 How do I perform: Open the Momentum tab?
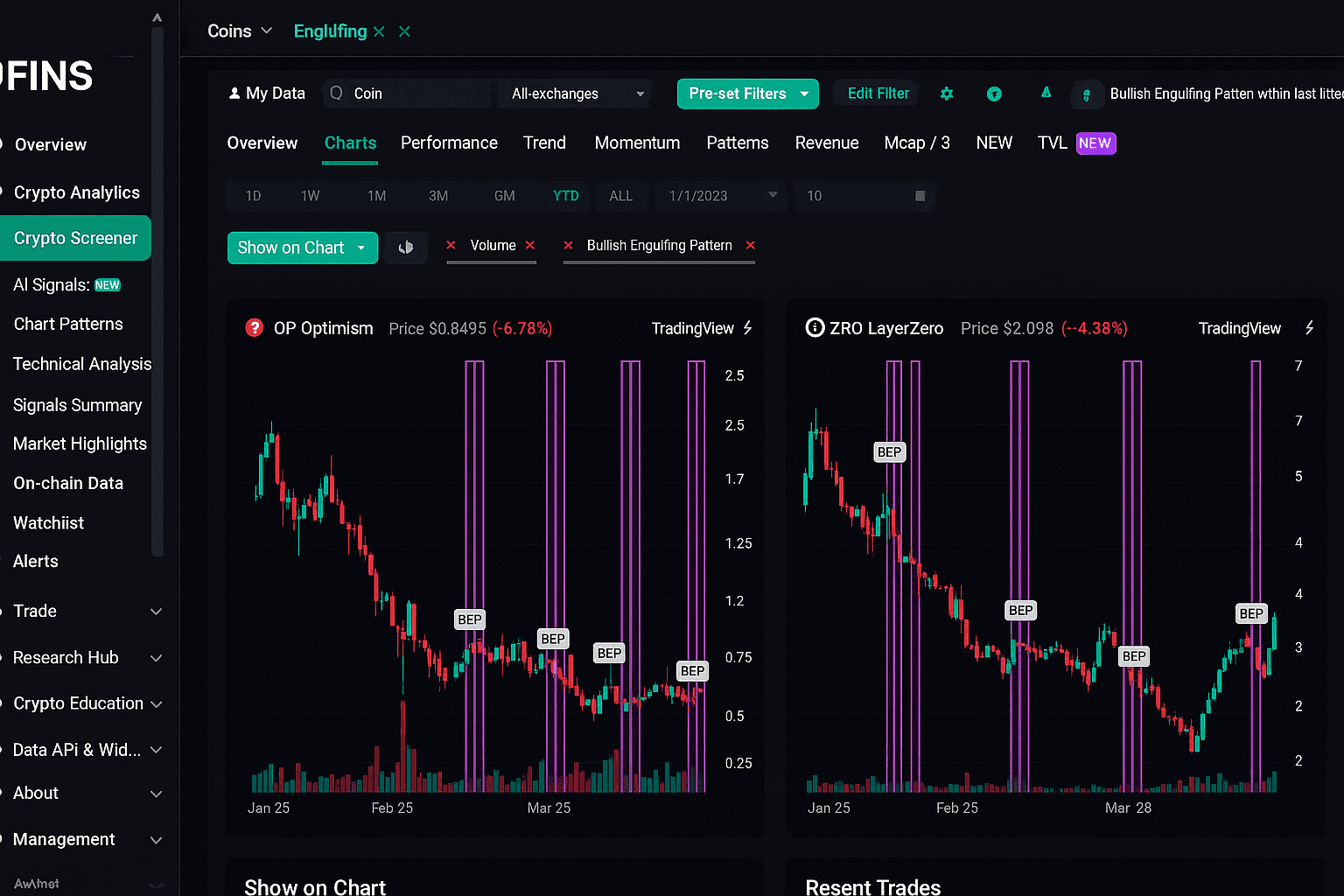point(637,143)
